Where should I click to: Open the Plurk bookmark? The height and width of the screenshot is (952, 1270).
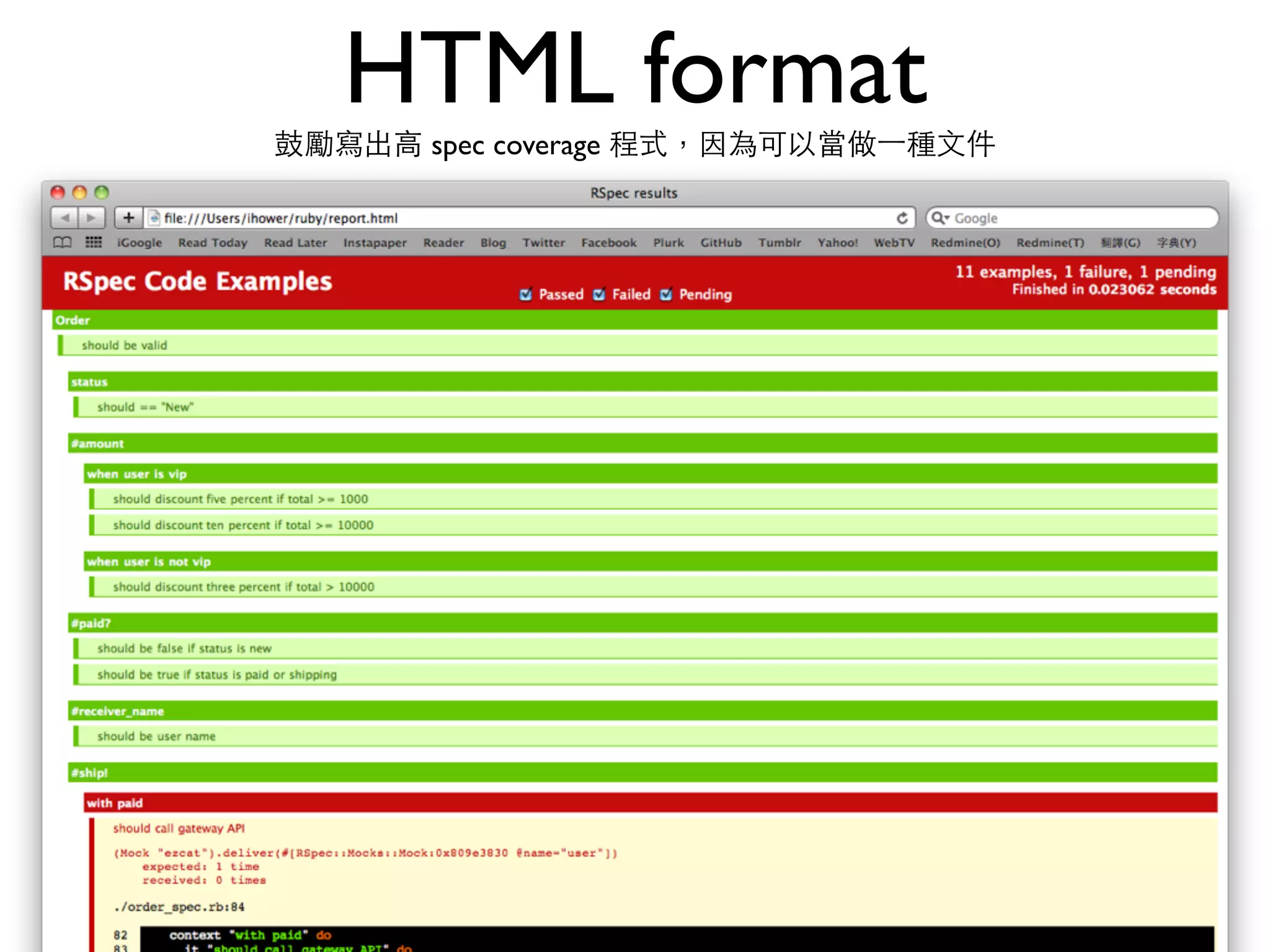click(668, 243)
